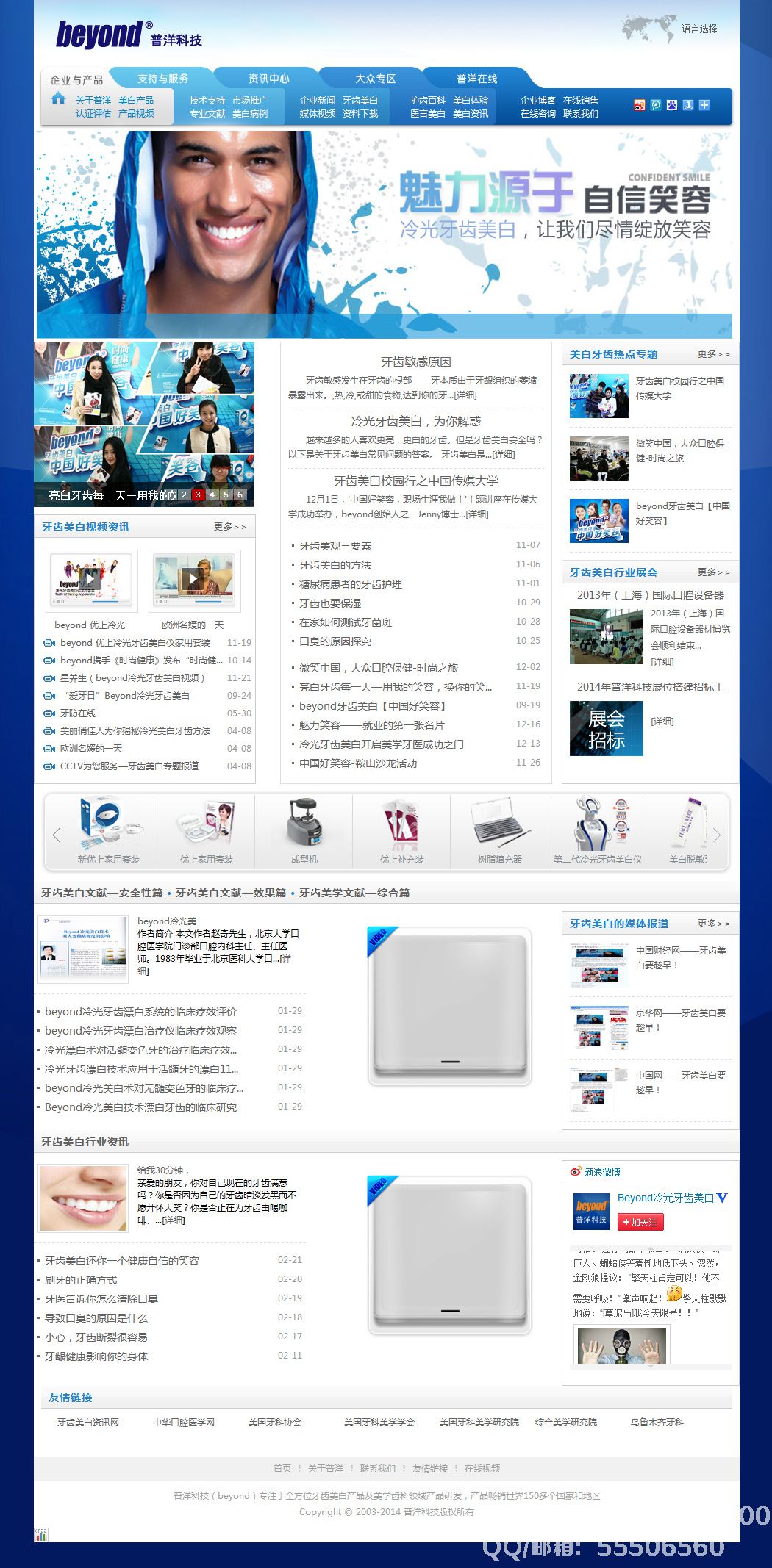Select the 企业与产品 nav tab
This screenshot has height=1568, width=772.
(76, 80)
